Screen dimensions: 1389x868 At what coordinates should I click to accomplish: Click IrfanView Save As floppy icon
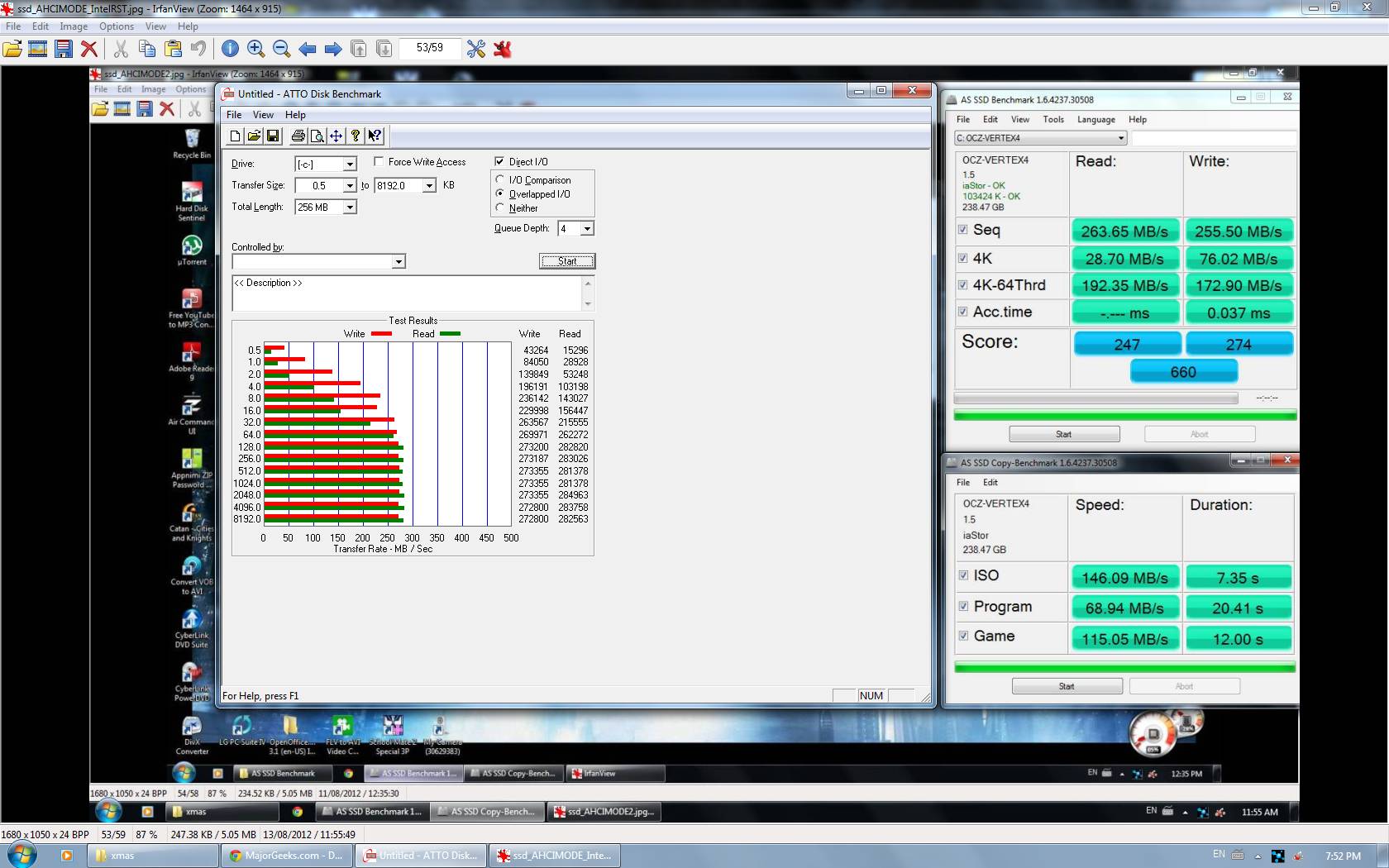click(x=64, y=49)
